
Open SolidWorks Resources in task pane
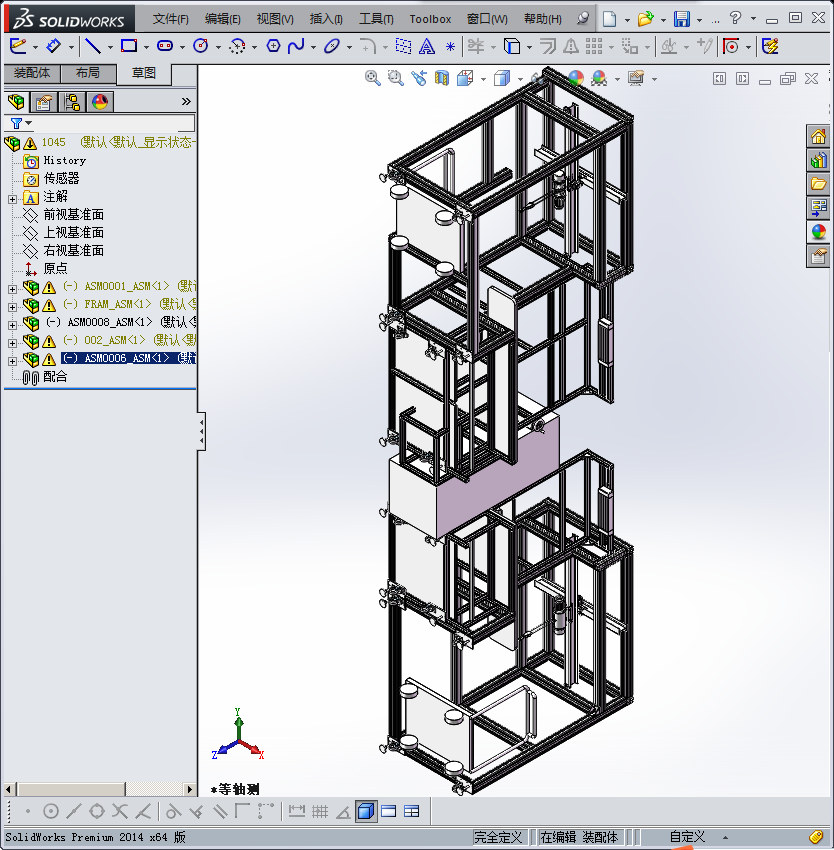[819, 136]
